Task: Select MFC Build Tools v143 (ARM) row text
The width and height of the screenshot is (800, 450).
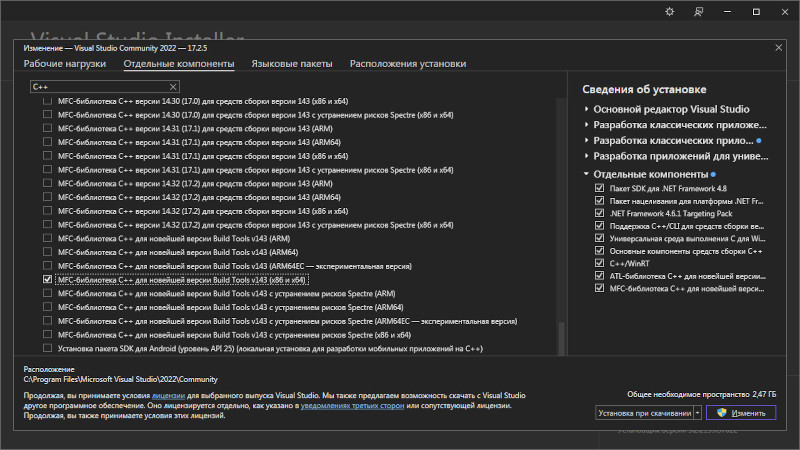Action: [x=174, y=238]
